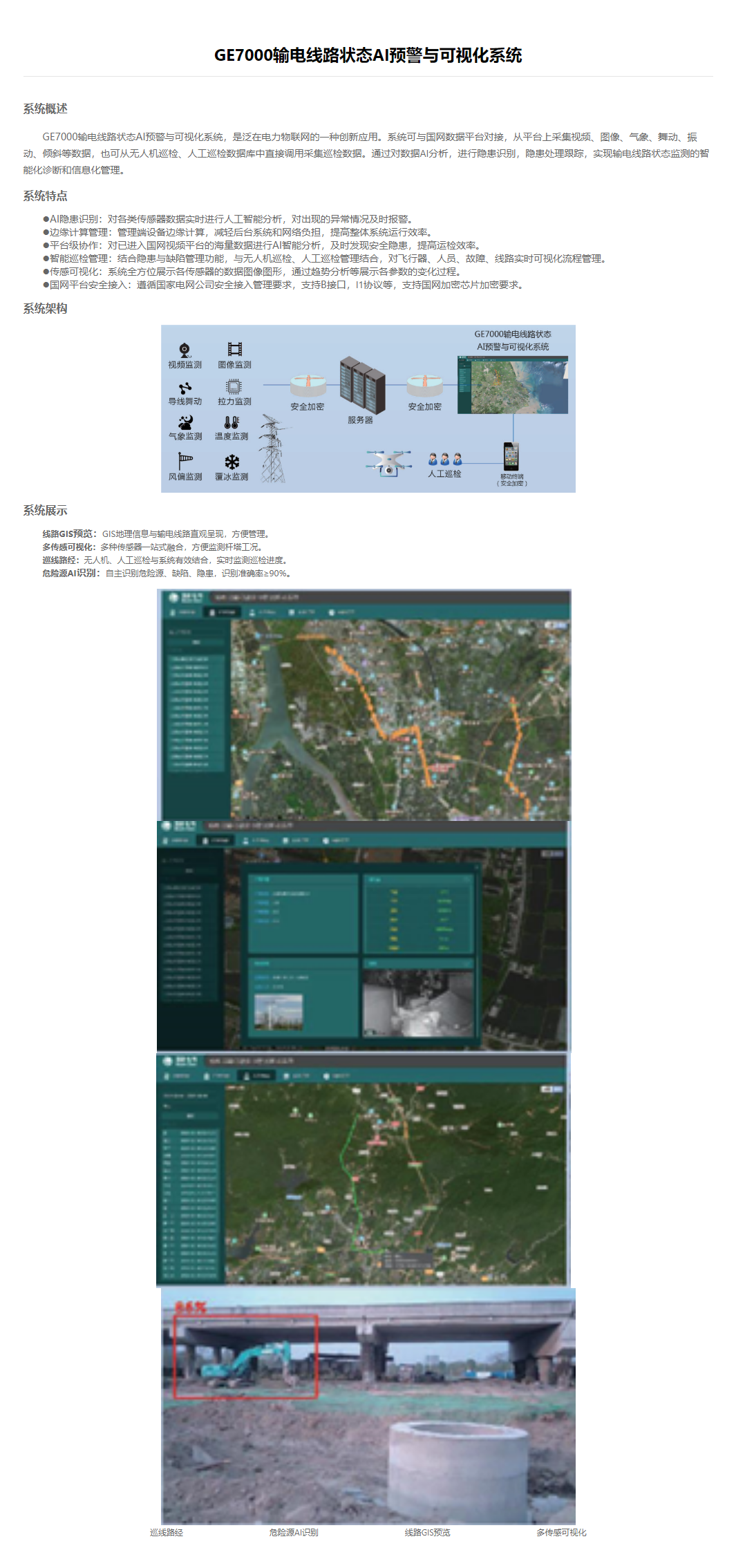This screenshot has width=745, height=1568.
Task: Click the overview paragraph starting with GE7000输电线路状态
Action: pos(366,153)
